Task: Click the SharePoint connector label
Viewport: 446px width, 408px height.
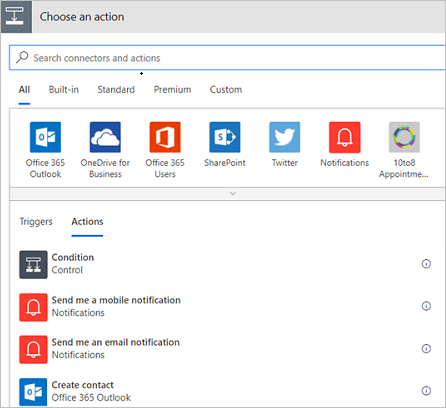Action: click(x=225, y=163)
